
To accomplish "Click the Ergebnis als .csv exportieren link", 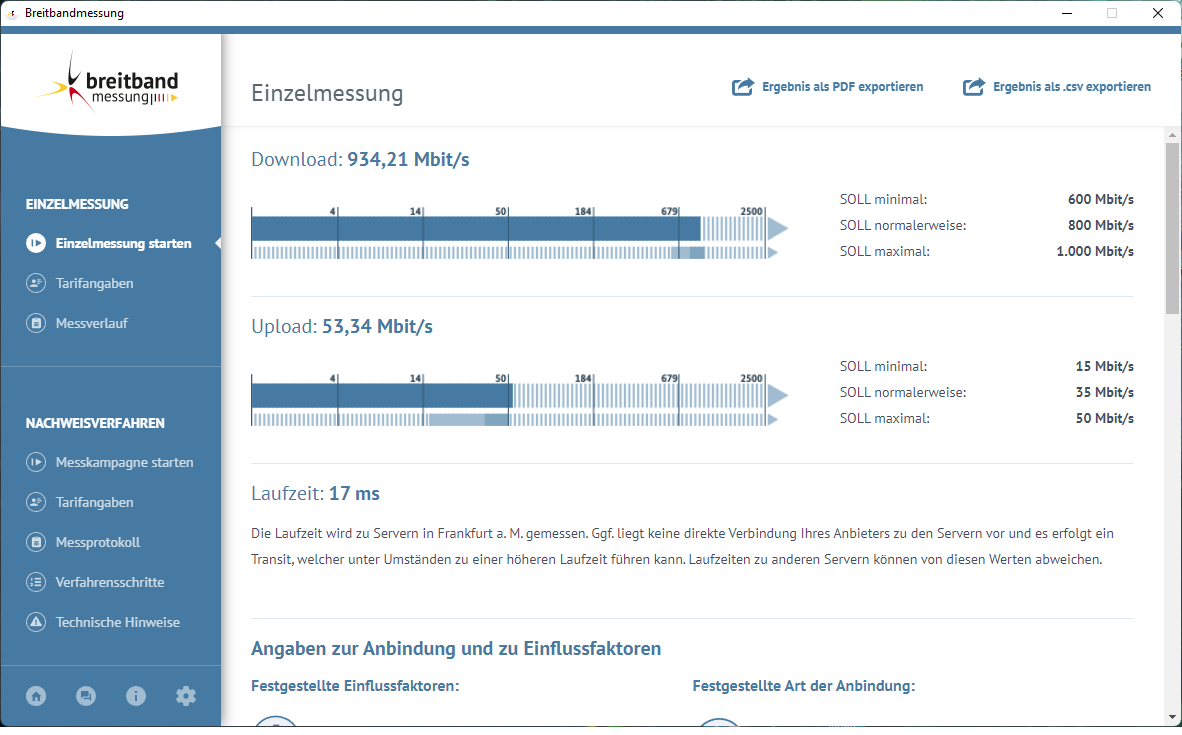I will click(x=1072, y=87).
